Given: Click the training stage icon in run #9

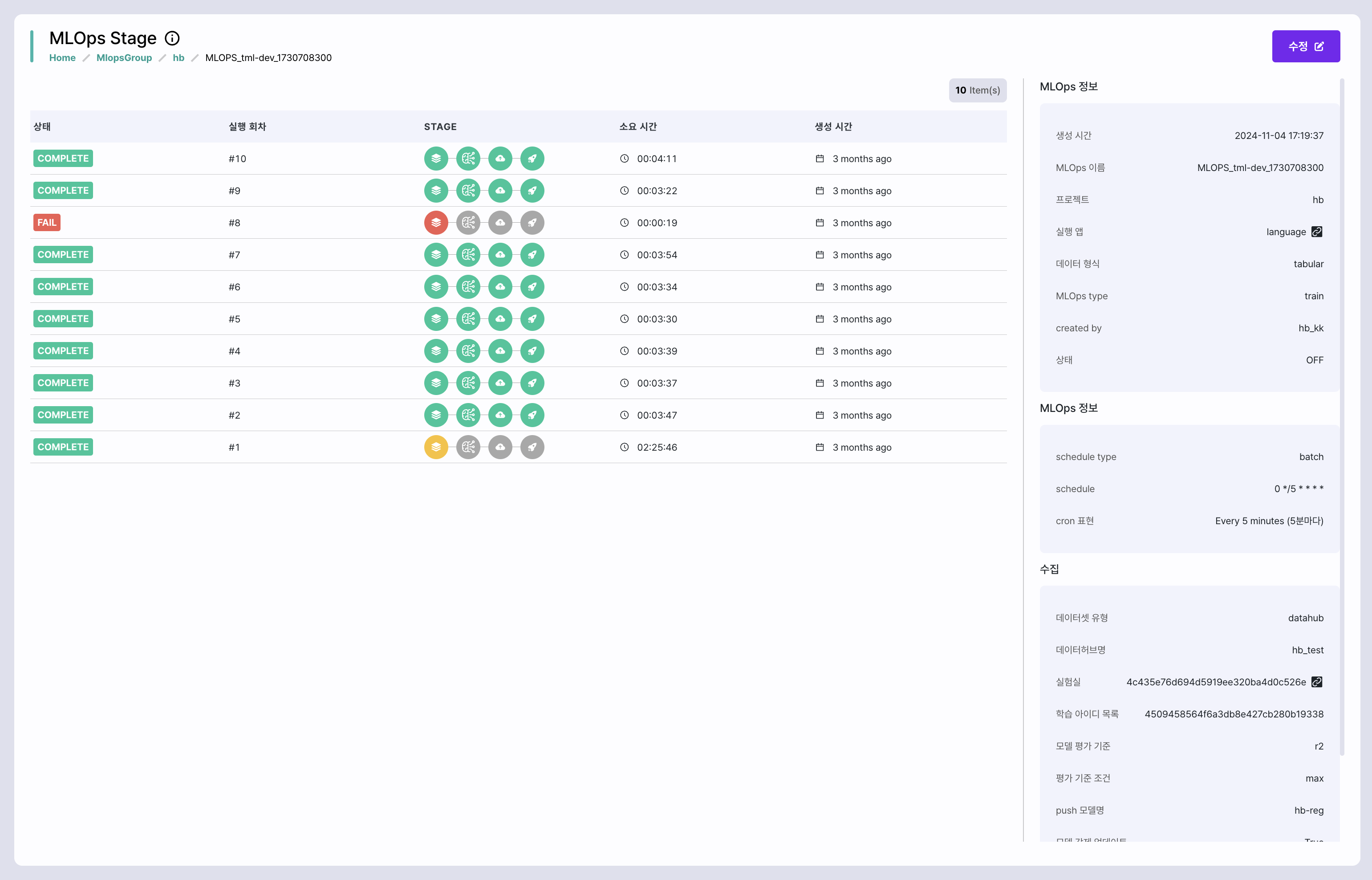Looking at the screenshot, I should (468, 191).
